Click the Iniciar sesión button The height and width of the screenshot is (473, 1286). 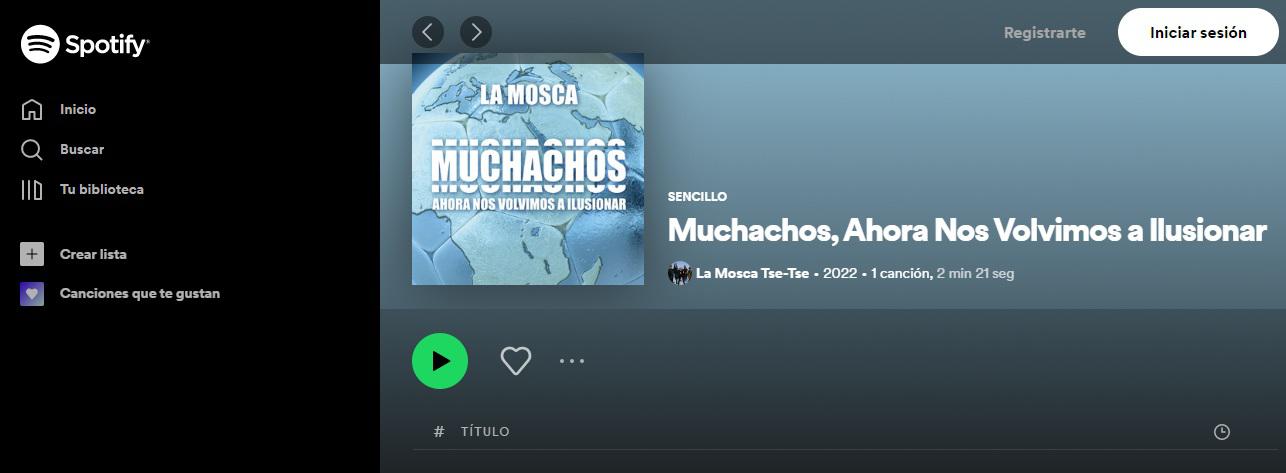1198,33
